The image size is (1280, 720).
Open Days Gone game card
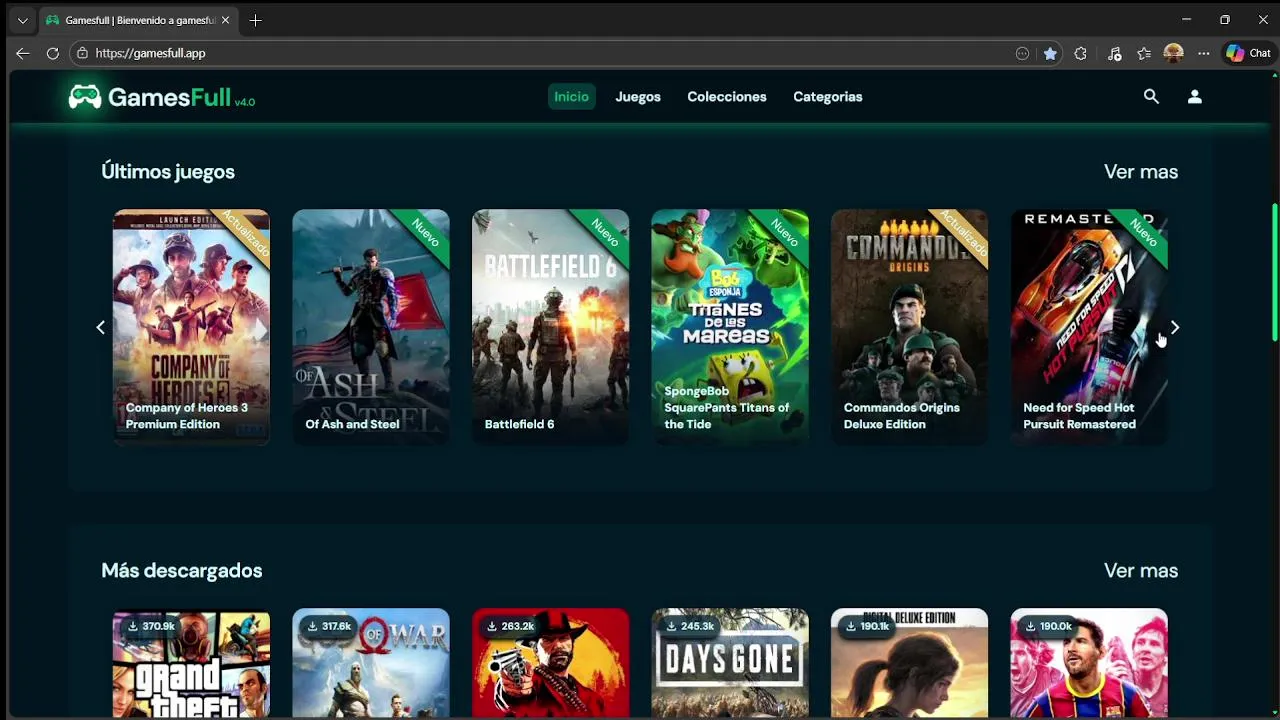pyautogui.click(x=730, y=664)
